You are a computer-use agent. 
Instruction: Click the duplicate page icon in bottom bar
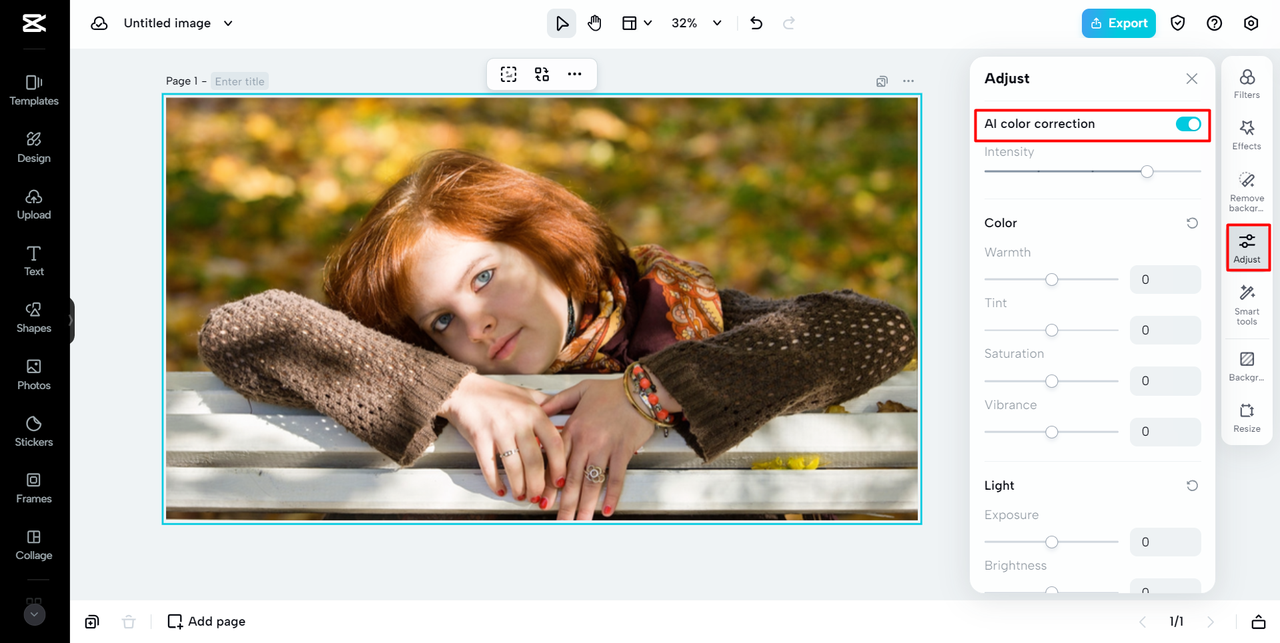(92, 622)
